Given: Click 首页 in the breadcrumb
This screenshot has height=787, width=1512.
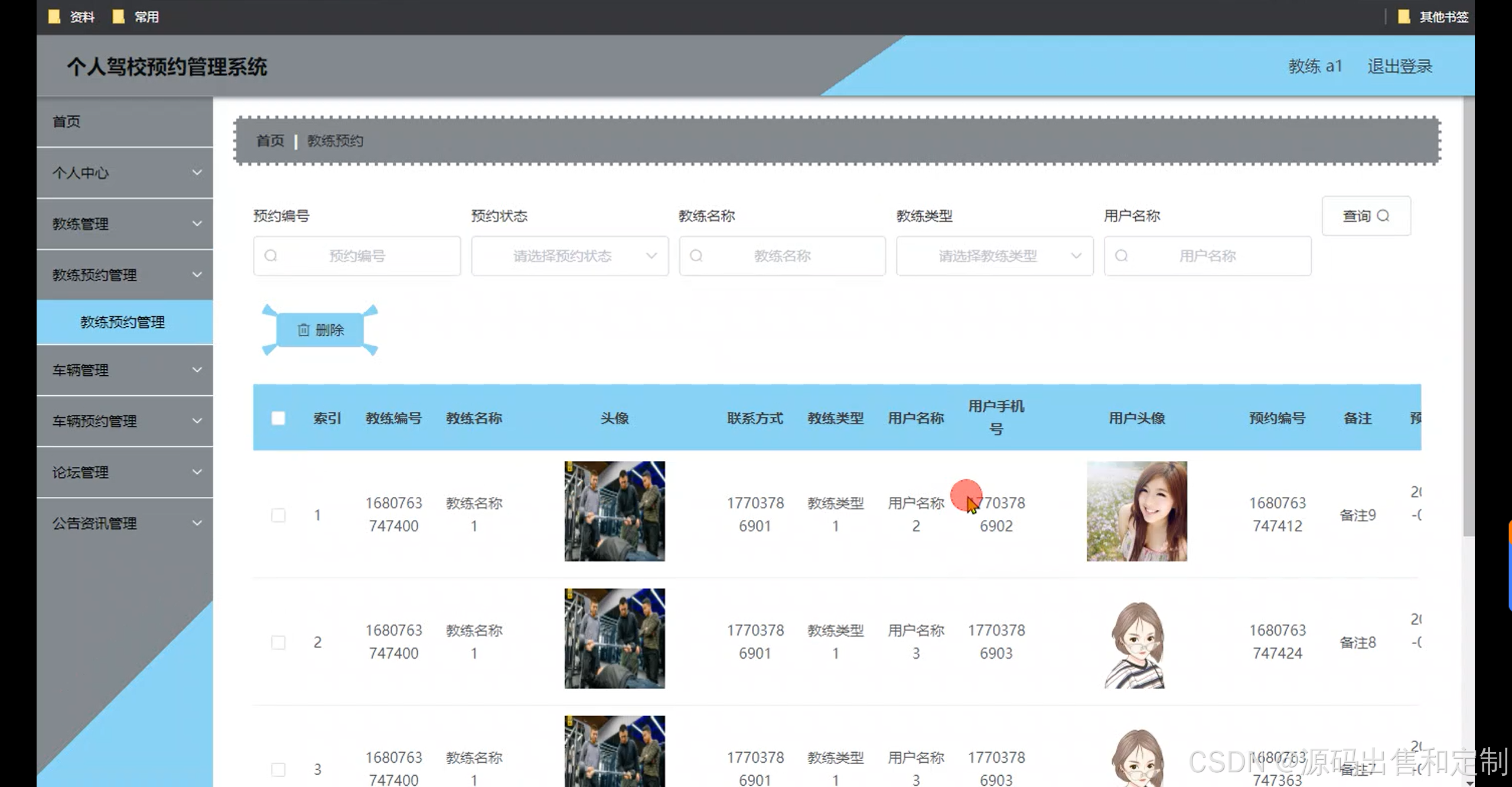Looking at the screenshot, I should [270, 141].
